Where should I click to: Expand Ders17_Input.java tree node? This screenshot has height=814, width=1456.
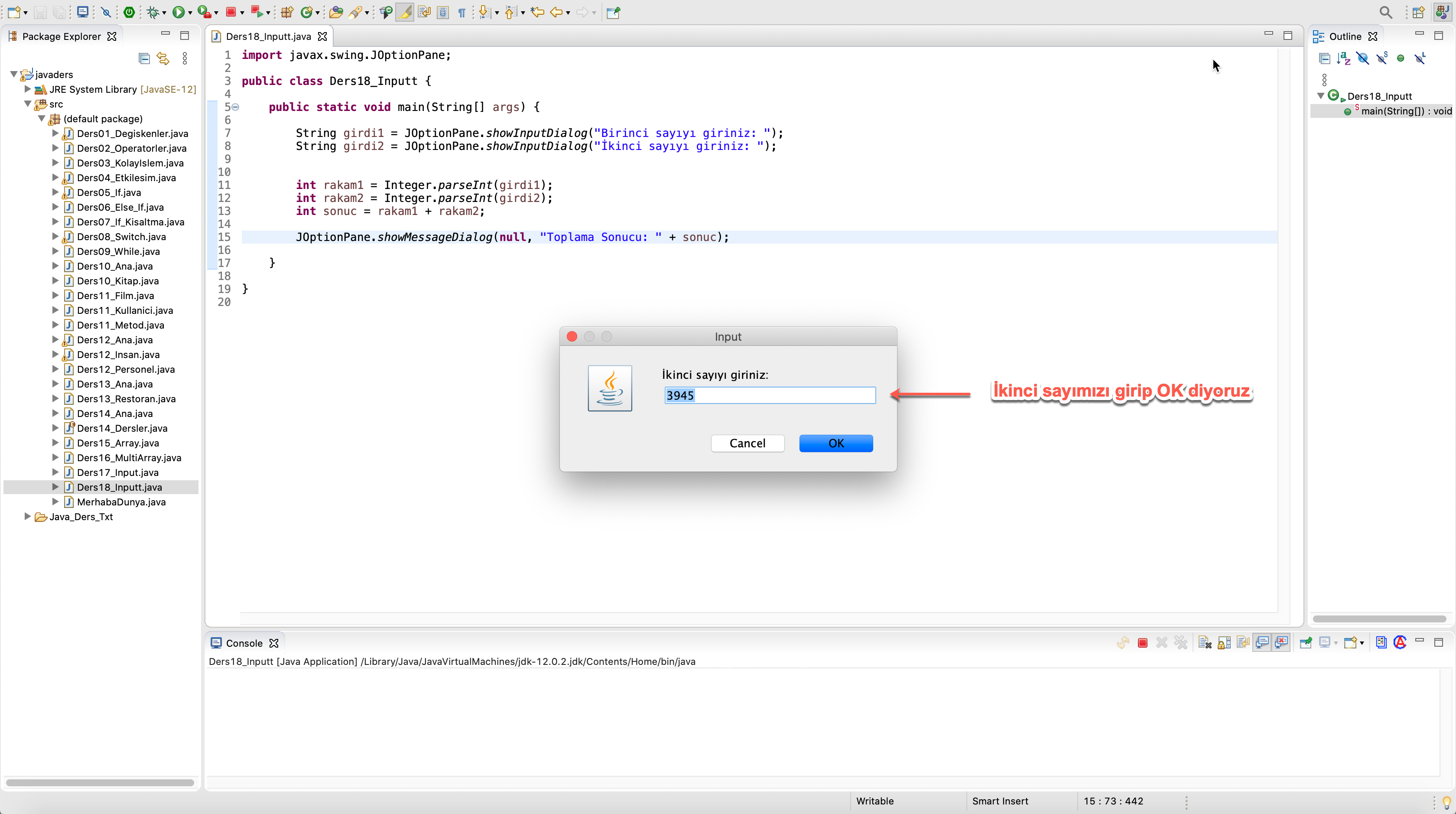click(x=55, y=472)
